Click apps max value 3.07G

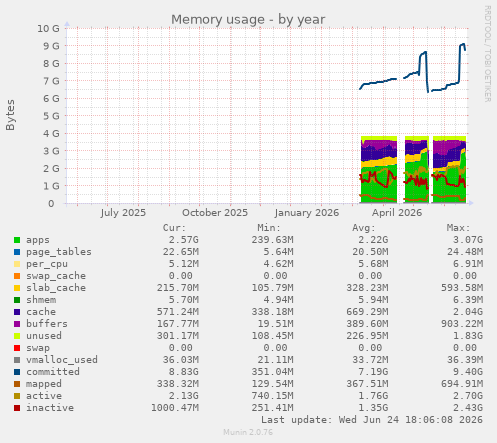point(468,240)
